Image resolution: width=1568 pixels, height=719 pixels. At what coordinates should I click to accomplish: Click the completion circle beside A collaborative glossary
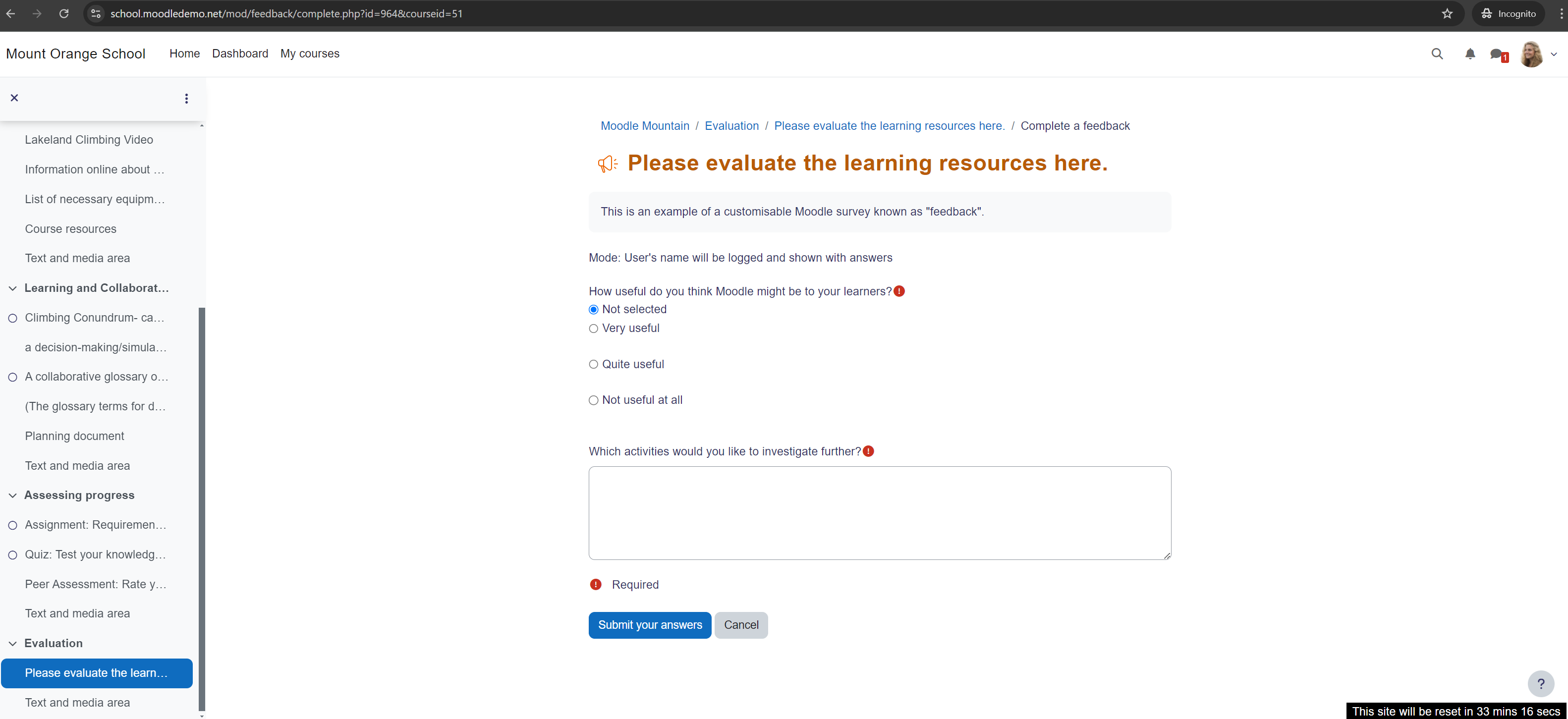[x=12, y=377]
